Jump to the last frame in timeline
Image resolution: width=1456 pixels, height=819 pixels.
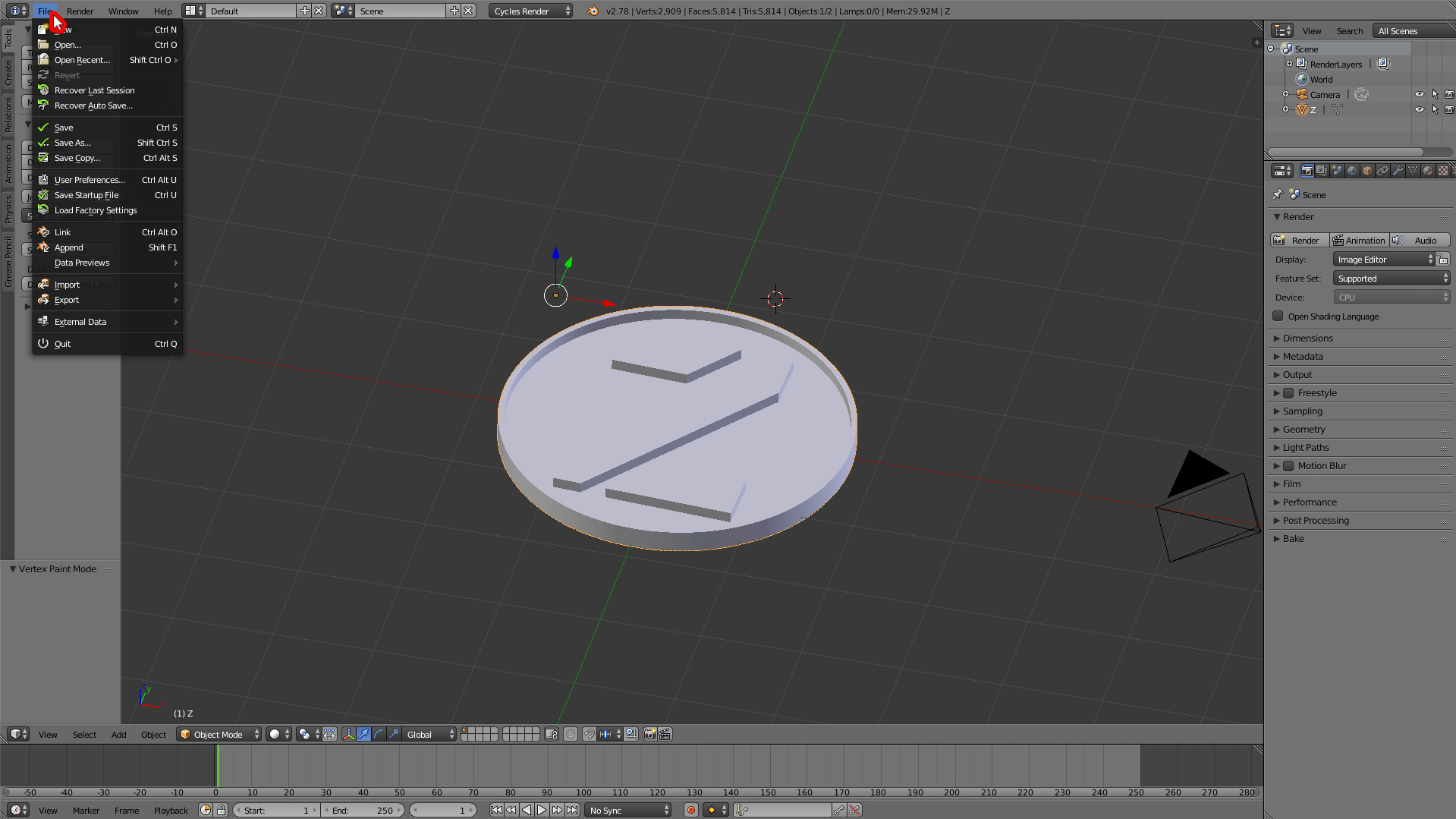pos(573,810)
